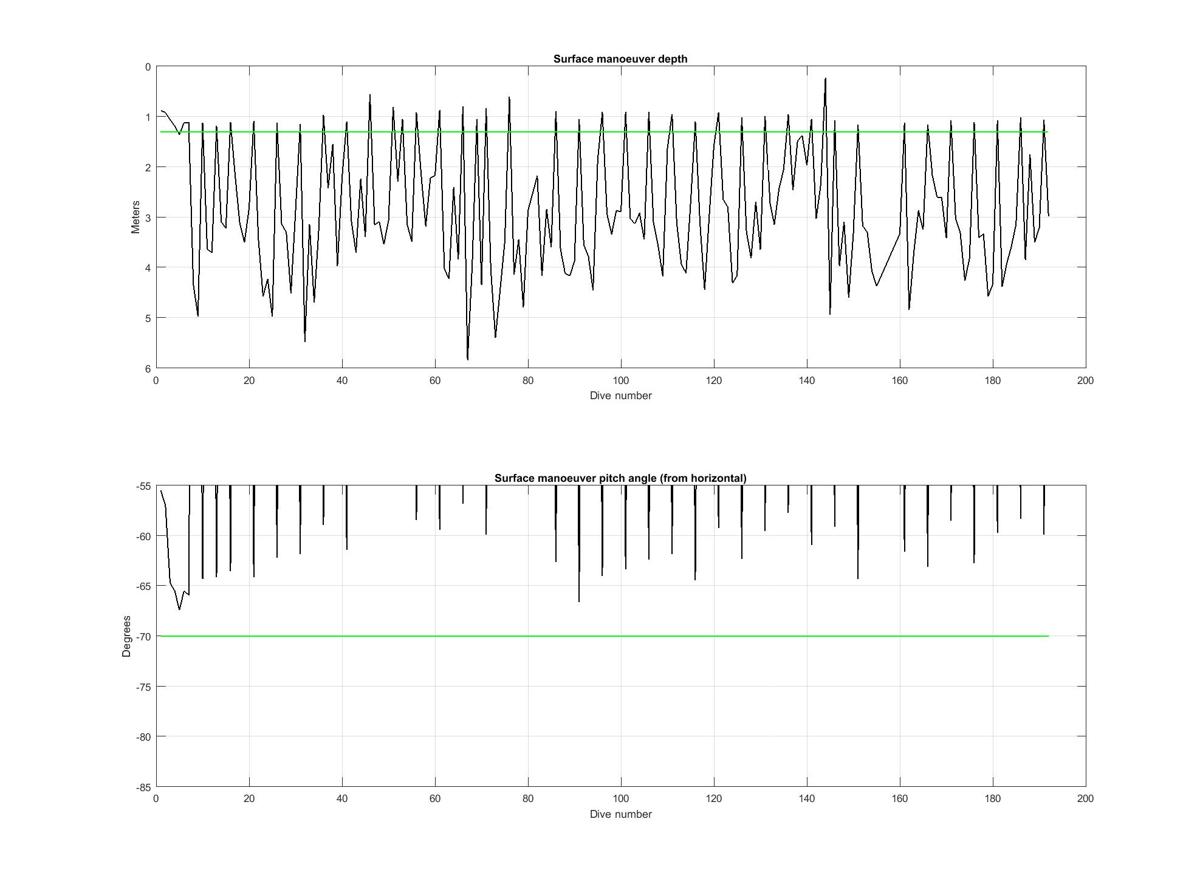Click the '-60' tick on Degrees axis
The height and width of the screenshot is (885, 1200).
click(143, 536)
